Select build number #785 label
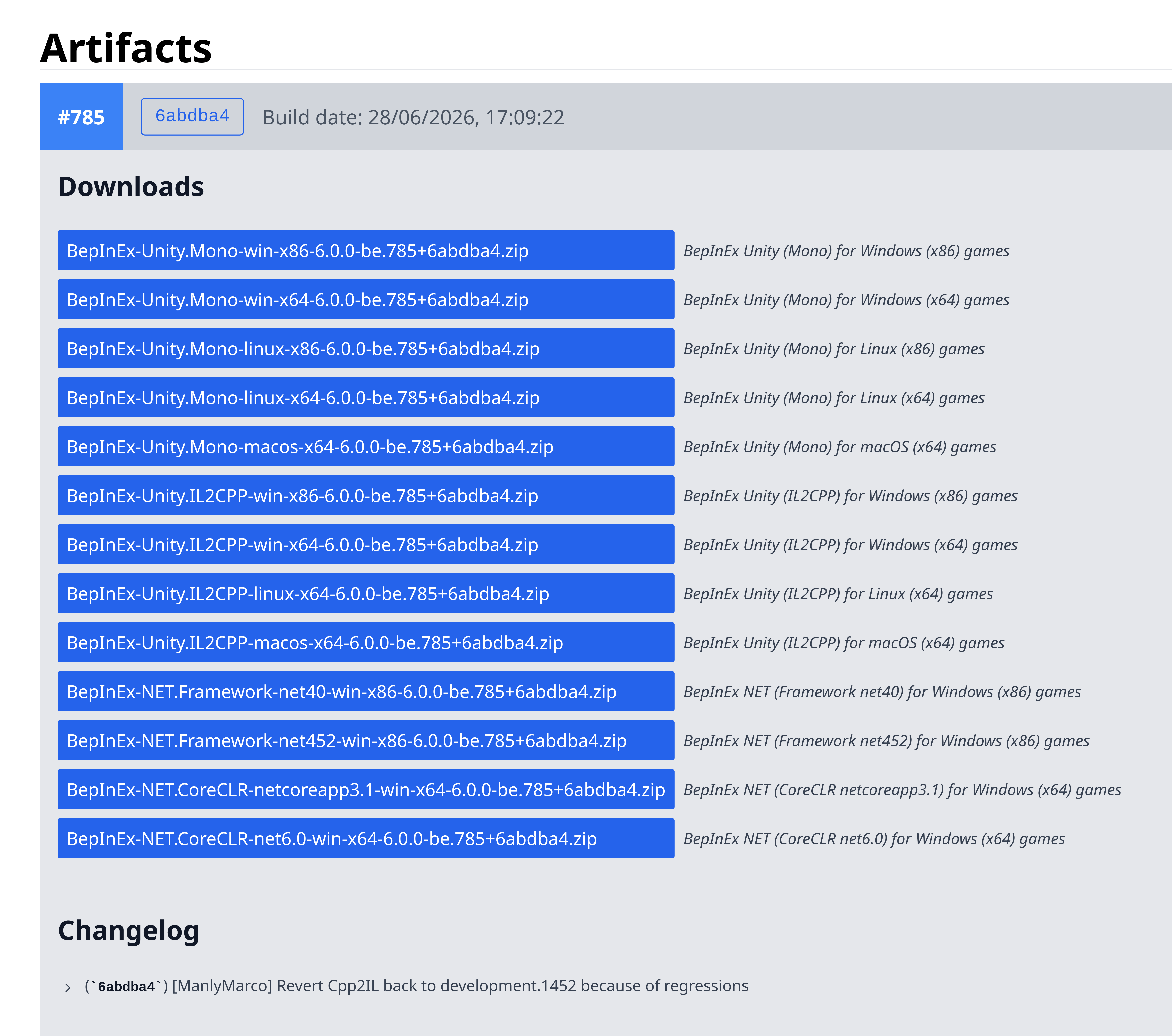 coord(81,117)
